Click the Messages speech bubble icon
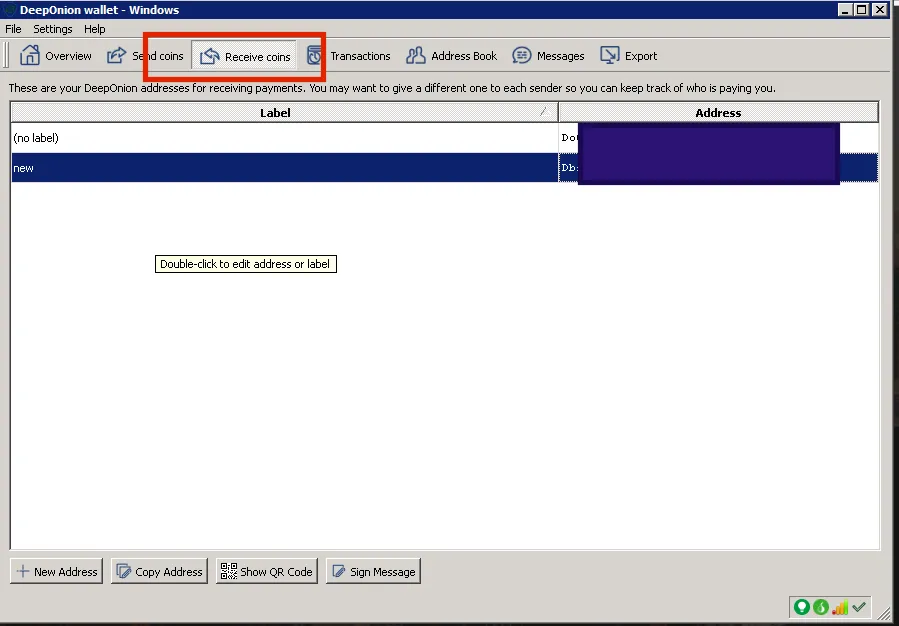Screen dimensions: 899x626 point(522,56)
